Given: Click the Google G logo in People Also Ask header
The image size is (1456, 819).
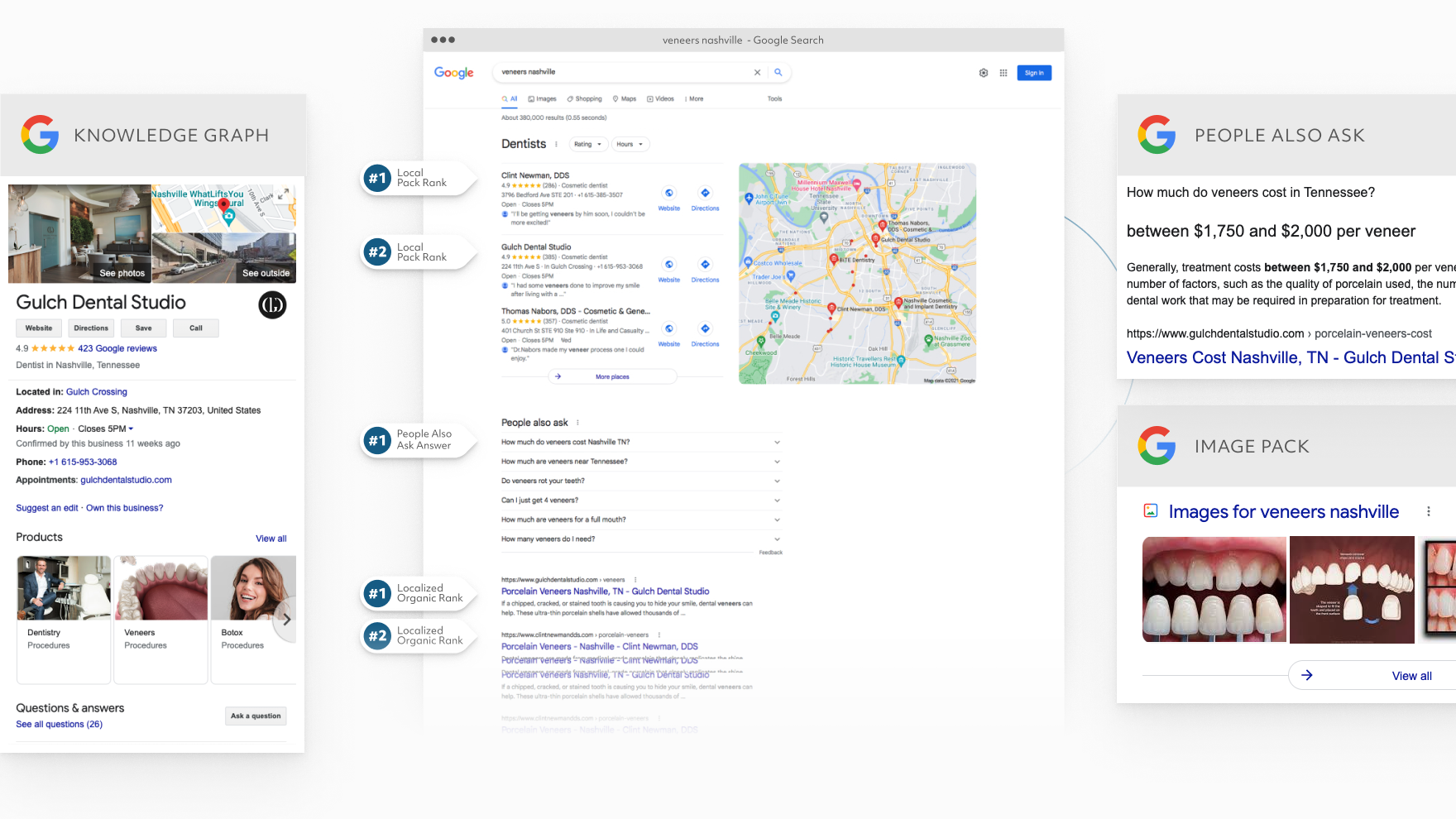Looking at the screenshot, I should coord(1157,135).
